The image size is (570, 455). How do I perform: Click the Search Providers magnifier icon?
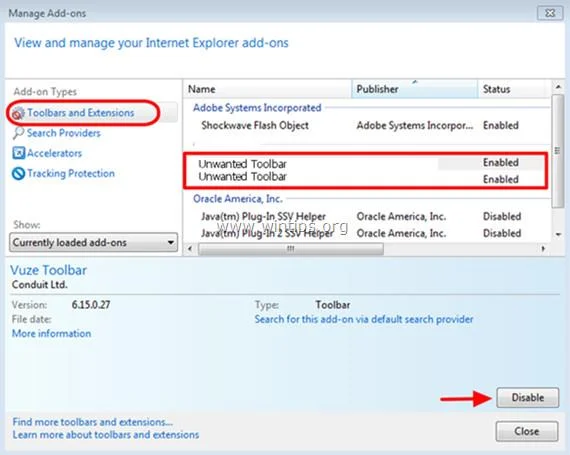18,133
